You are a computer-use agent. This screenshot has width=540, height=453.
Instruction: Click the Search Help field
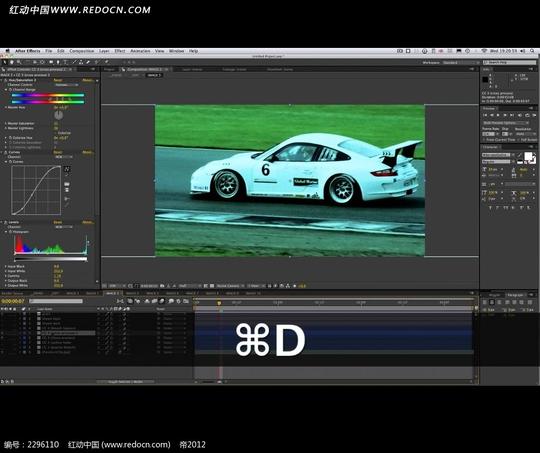510,62
